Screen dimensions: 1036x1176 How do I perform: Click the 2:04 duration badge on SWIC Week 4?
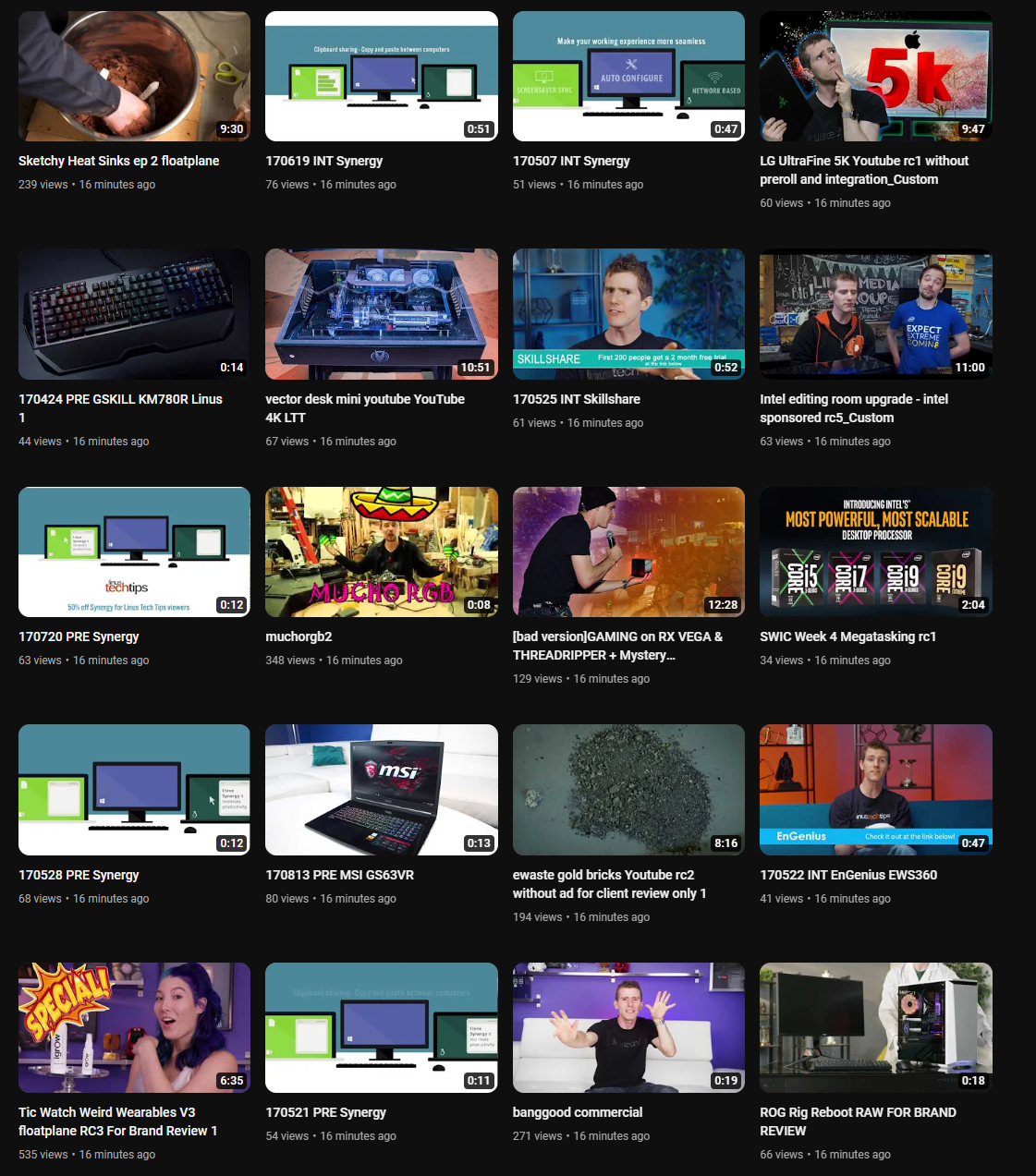point(973,605)
